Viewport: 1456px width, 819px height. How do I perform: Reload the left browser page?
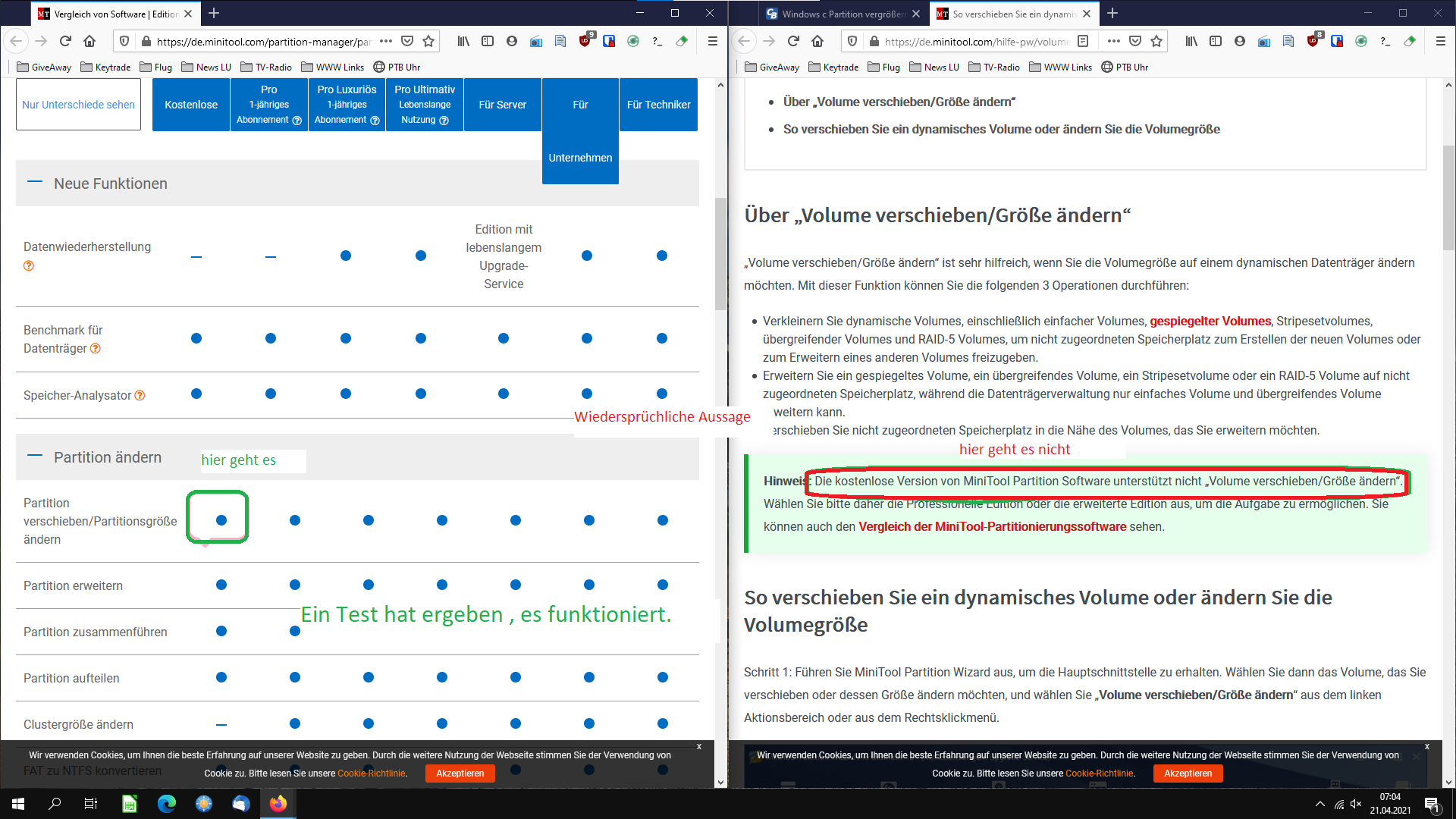coord(65,42)
